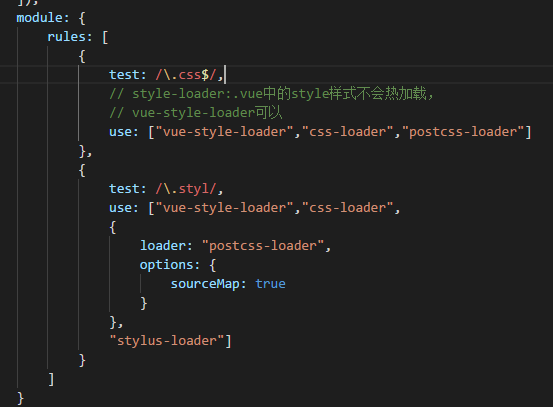Viewport: 553px width, 407px height.
Task: Click the "use" key of the styl rule
Action: (x=121, y=208)
